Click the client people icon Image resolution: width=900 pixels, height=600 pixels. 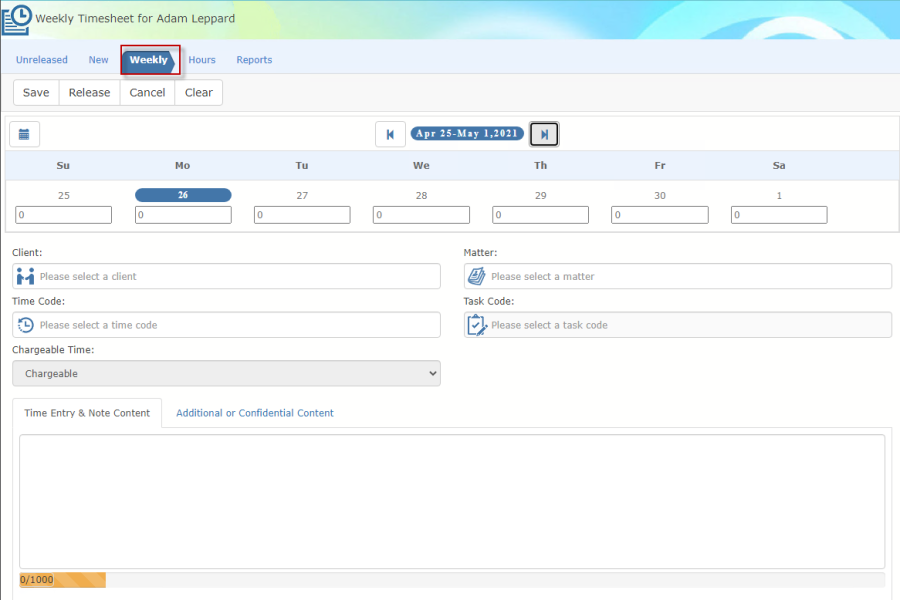[x=25, y=276]
